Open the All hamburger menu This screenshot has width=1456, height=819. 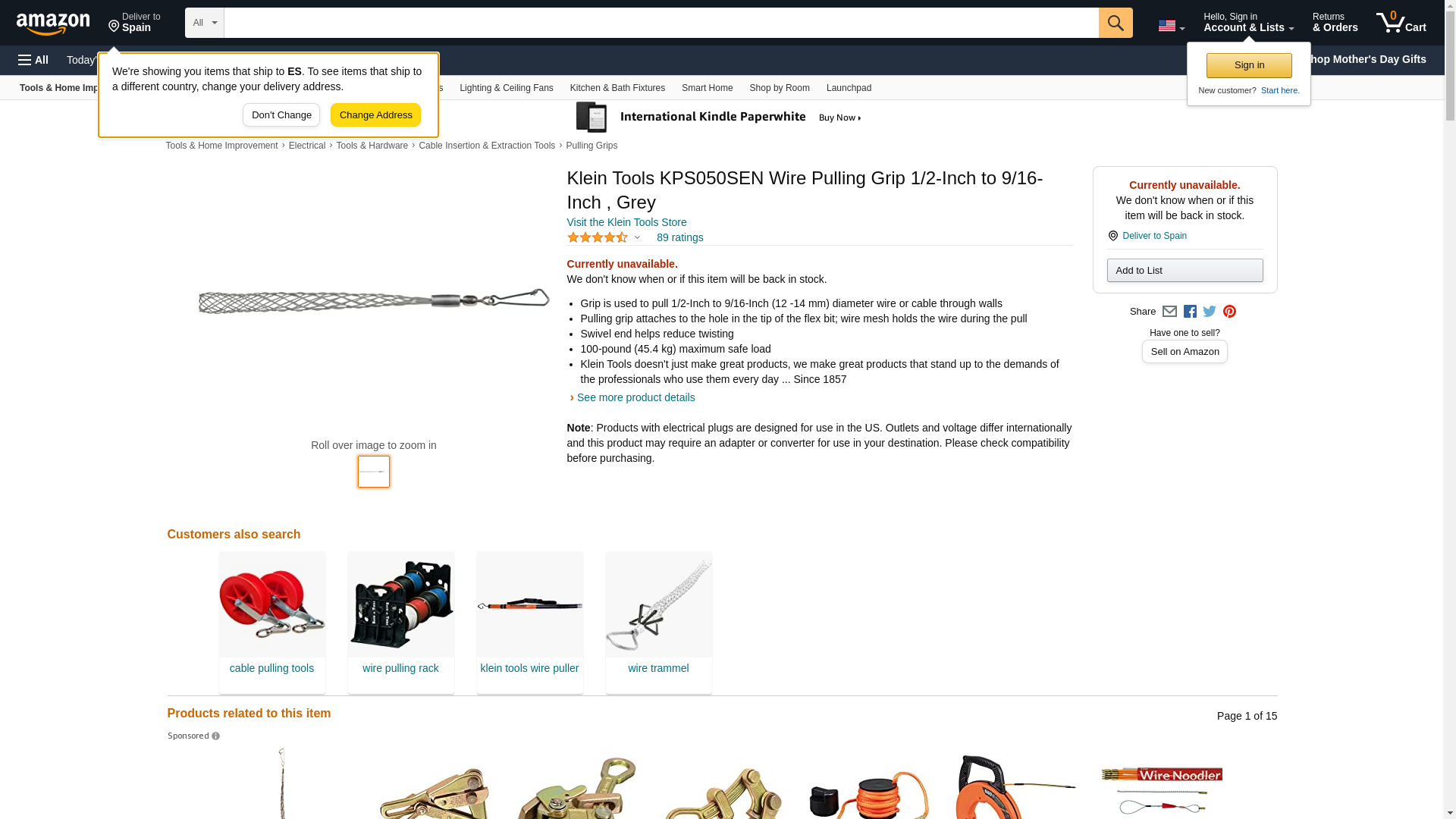coord(33,60)
